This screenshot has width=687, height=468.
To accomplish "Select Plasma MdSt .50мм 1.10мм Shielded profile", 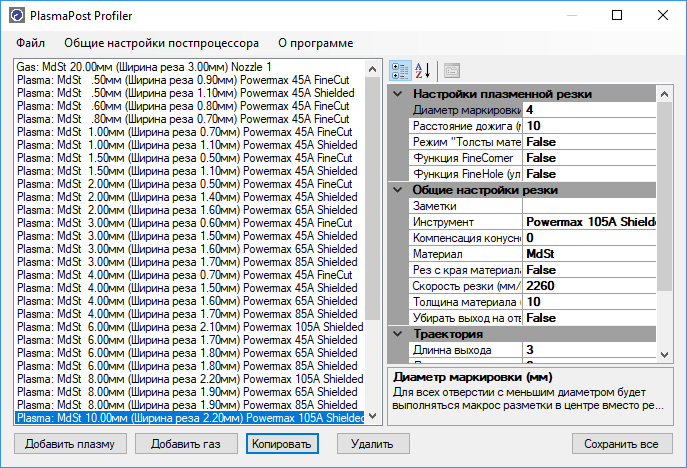I will coord(189,93).
